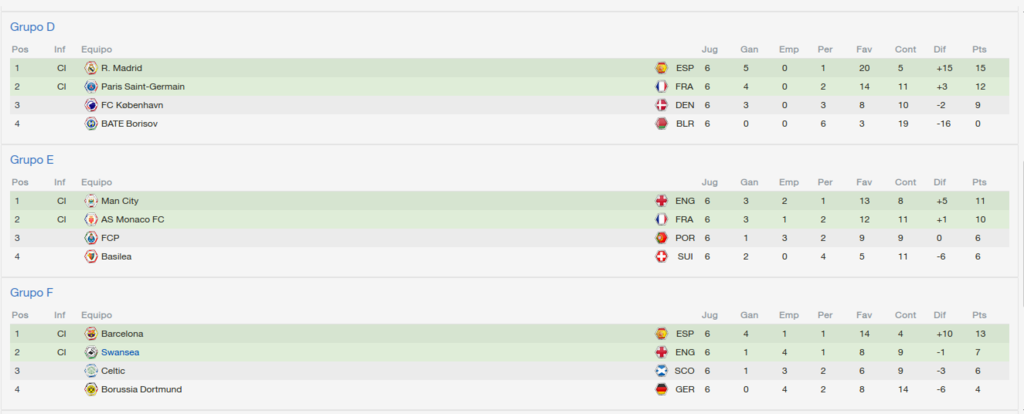Open the Swansea team link
1024x414 pixels.
120,353
